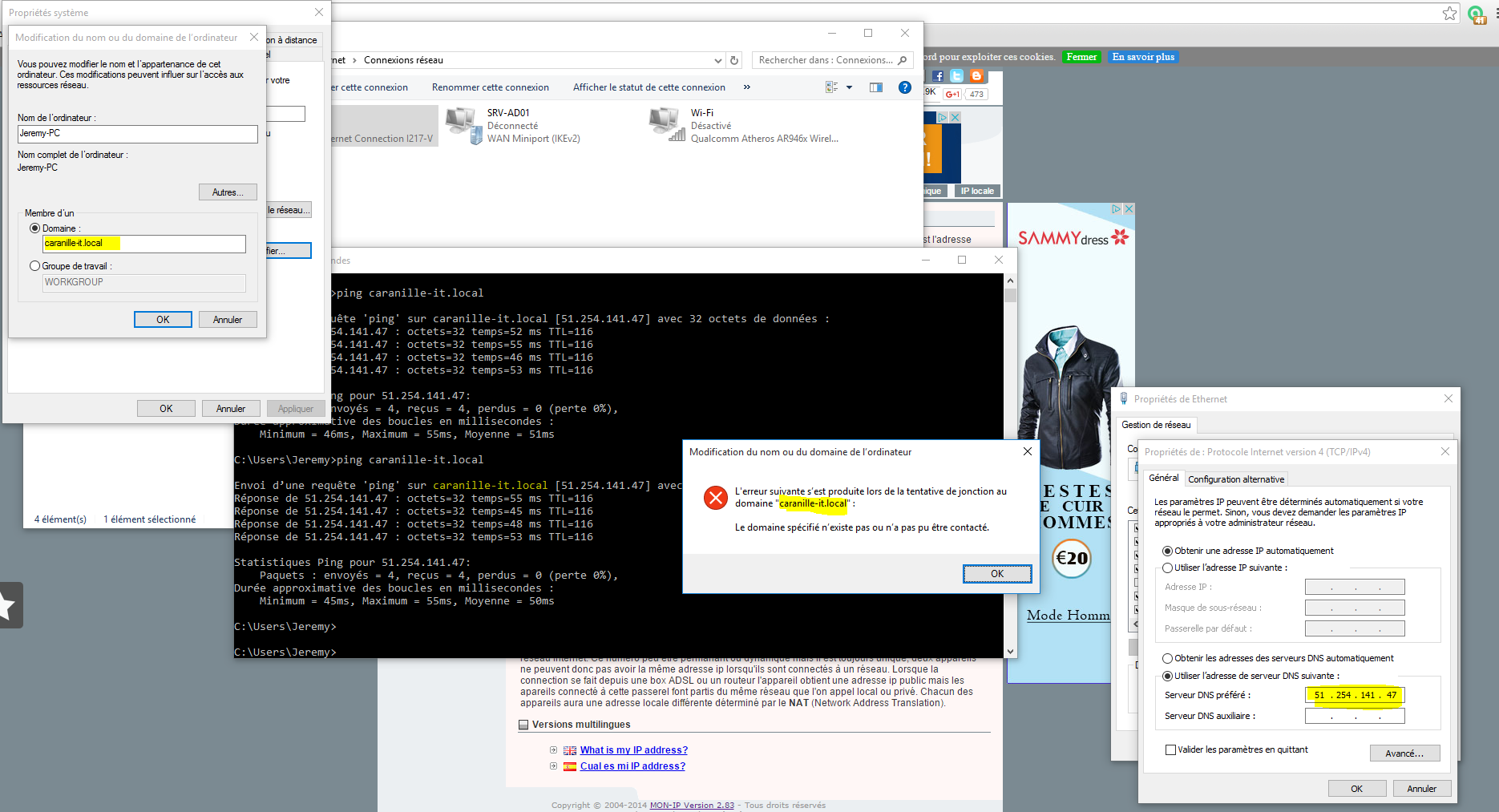This screenshot has height=812, width=1499.
Task: Select the Groupe de travail radio button
Action: [34, 266]
